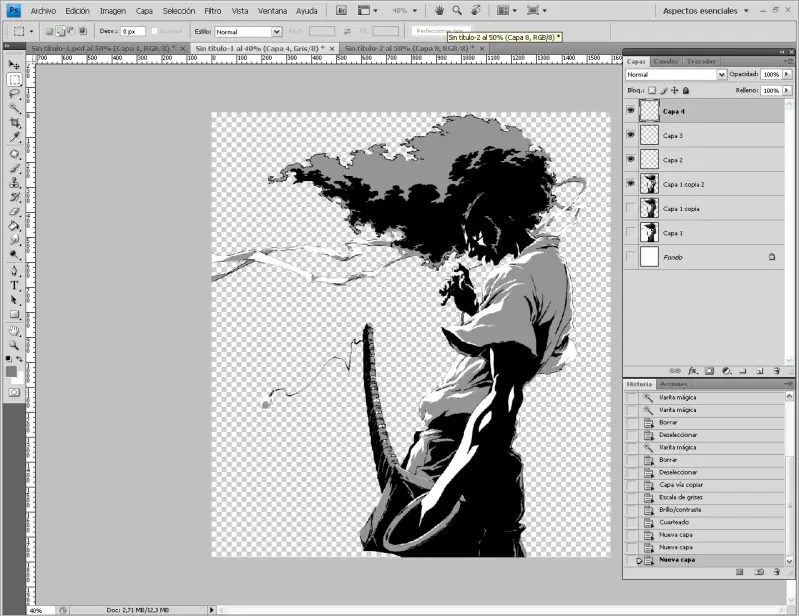799x616 pixels.
Task: Select the Magic Wand tool
Action: click(14, 108)
